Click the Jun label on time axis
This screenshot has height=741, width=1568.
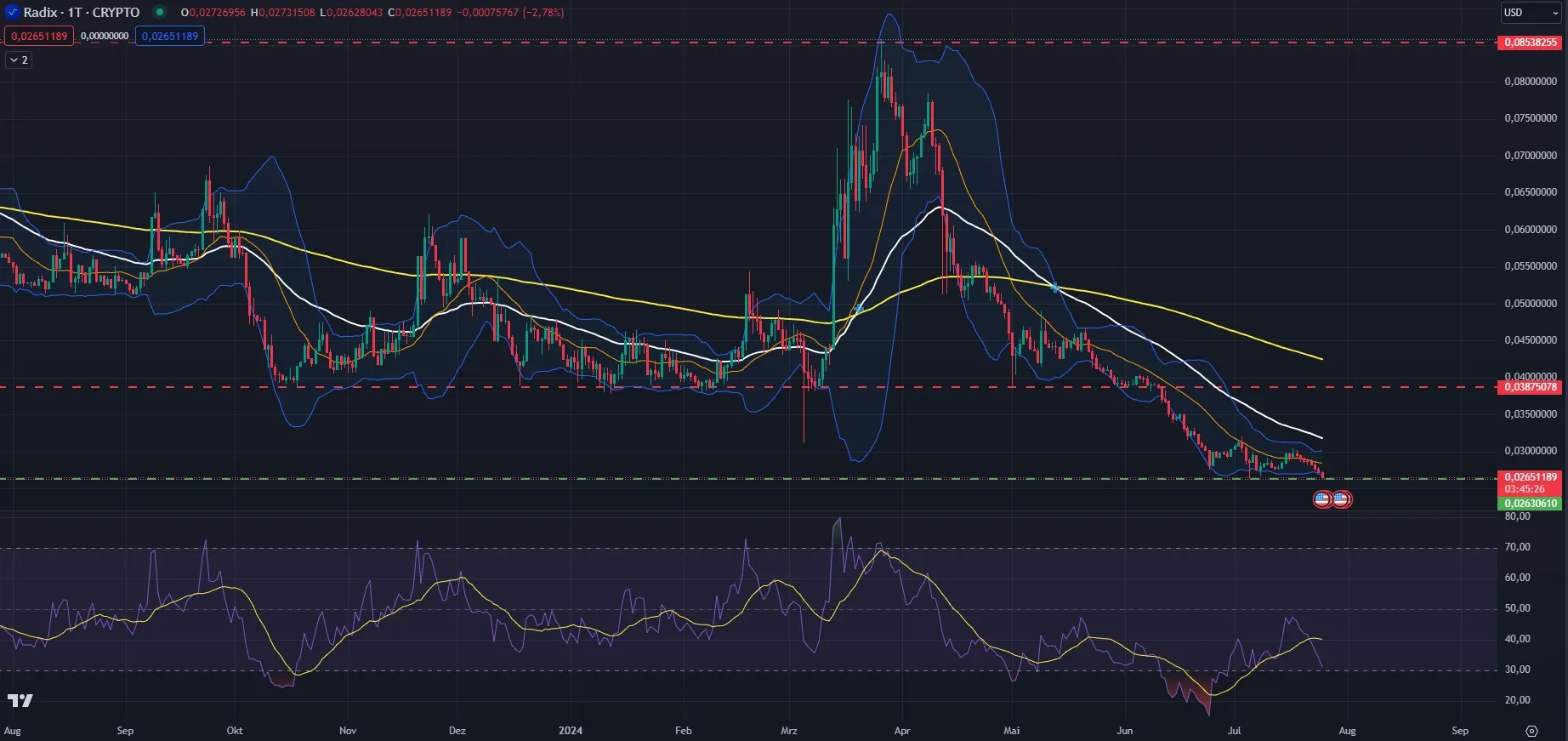pos(1125,731)
